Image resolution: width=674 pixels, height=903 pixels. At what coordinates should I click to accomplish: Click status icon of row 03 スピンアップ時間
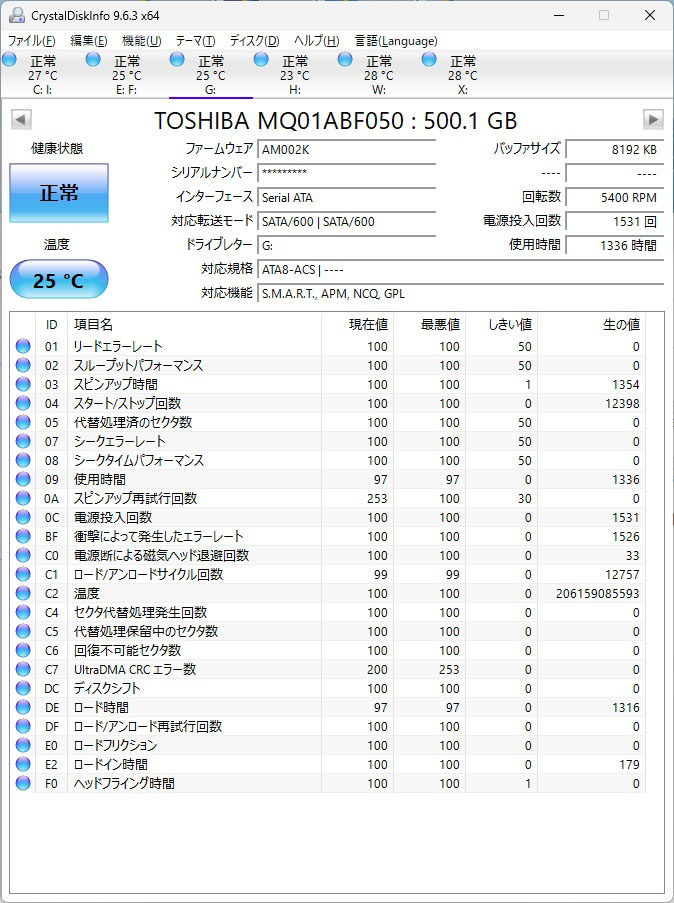[23, 384]
